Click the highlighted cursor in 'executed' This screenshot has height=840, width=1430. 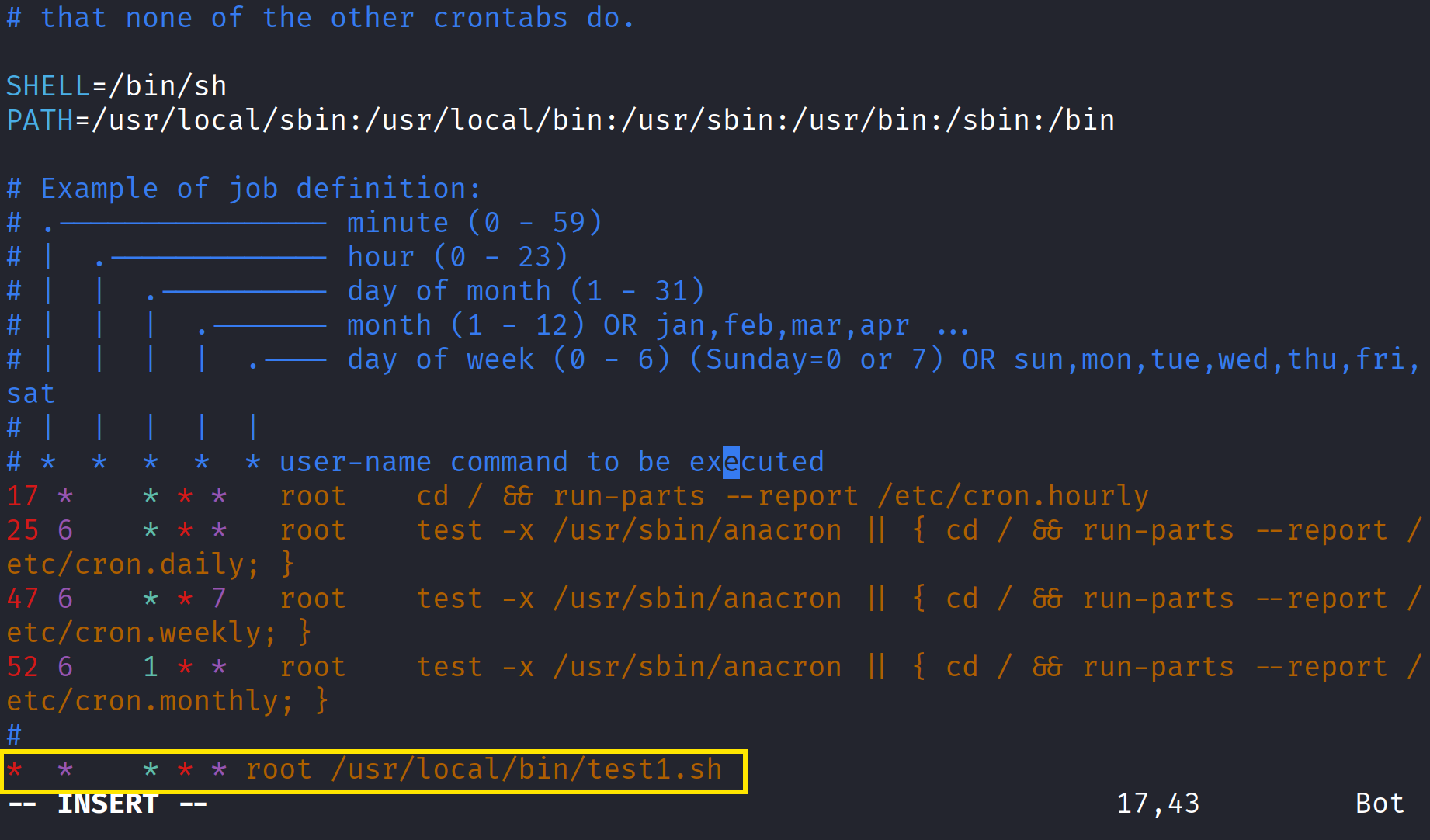(731, 462)
